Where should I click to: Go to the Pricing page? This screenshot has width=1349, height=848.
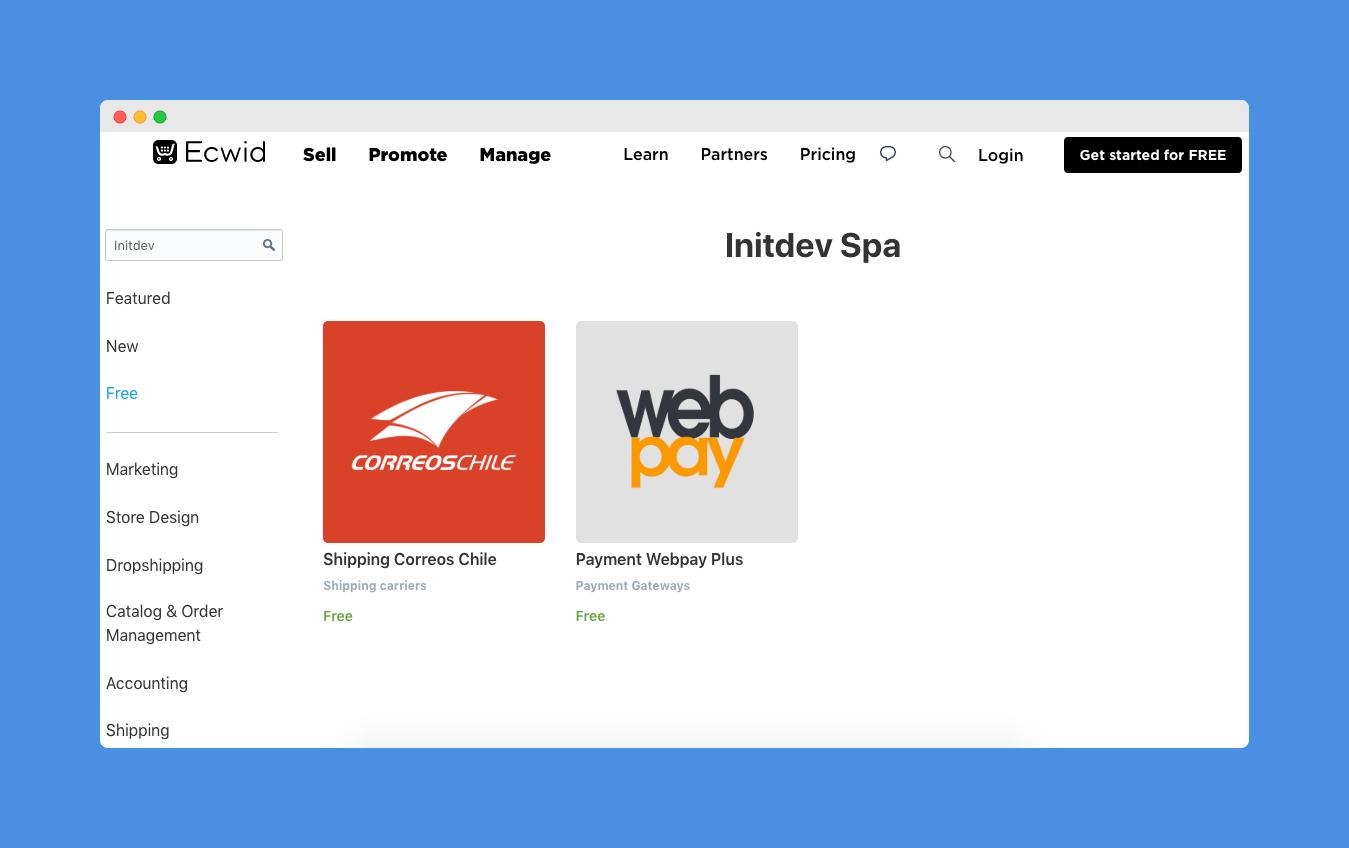click(828, 154)
